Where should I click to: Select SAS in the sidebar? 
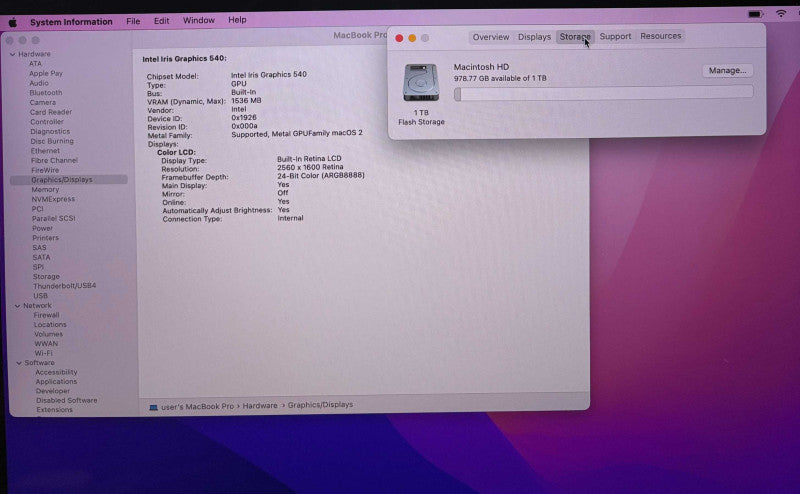pos(39,248)
